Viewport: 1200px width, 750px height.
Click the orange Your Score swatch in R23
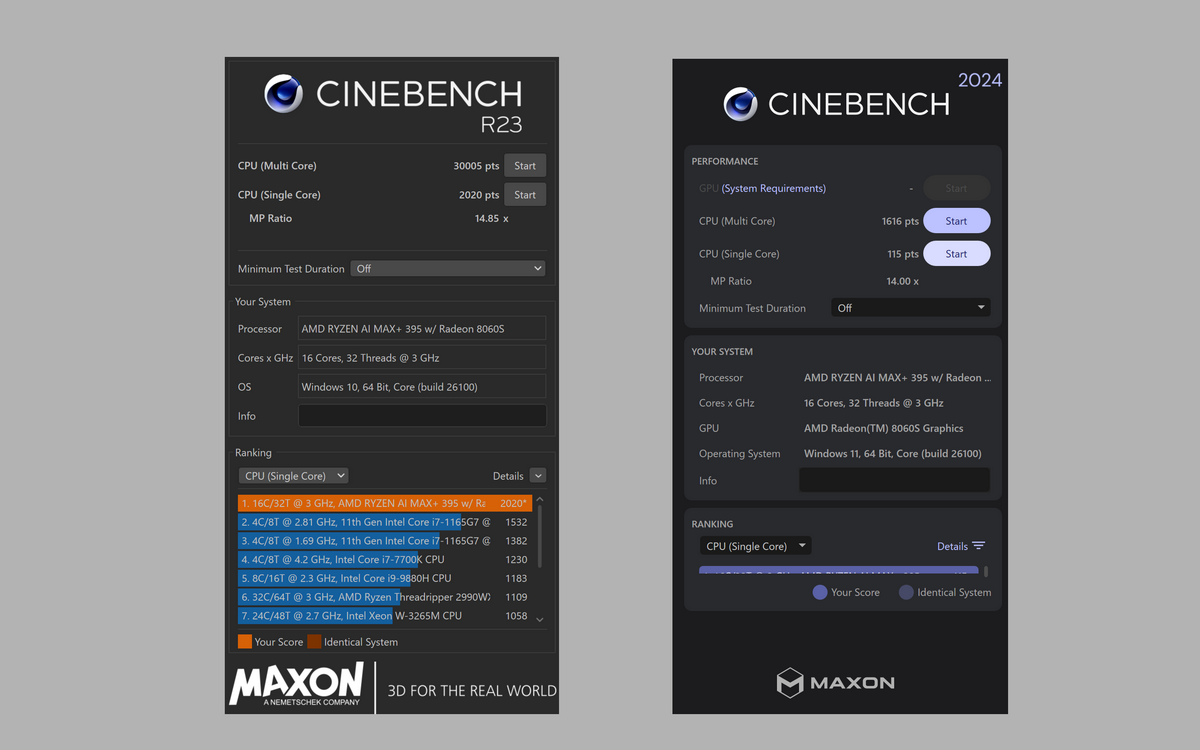pos(245,642)
